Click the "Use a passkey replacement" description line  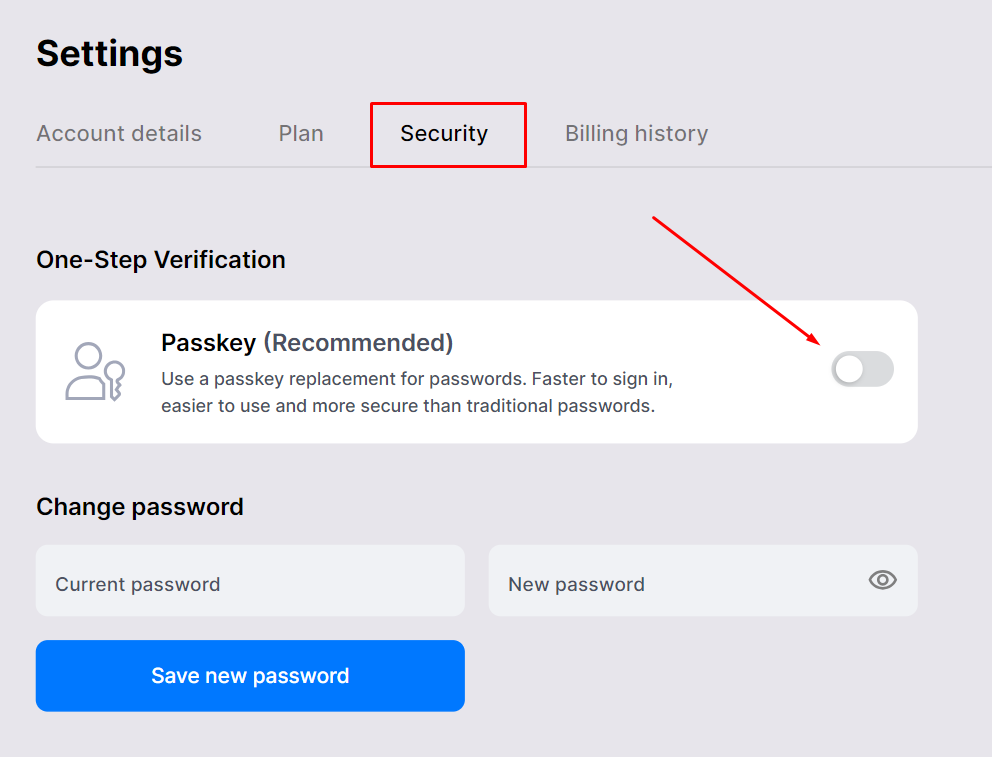(x=417, y=379)
